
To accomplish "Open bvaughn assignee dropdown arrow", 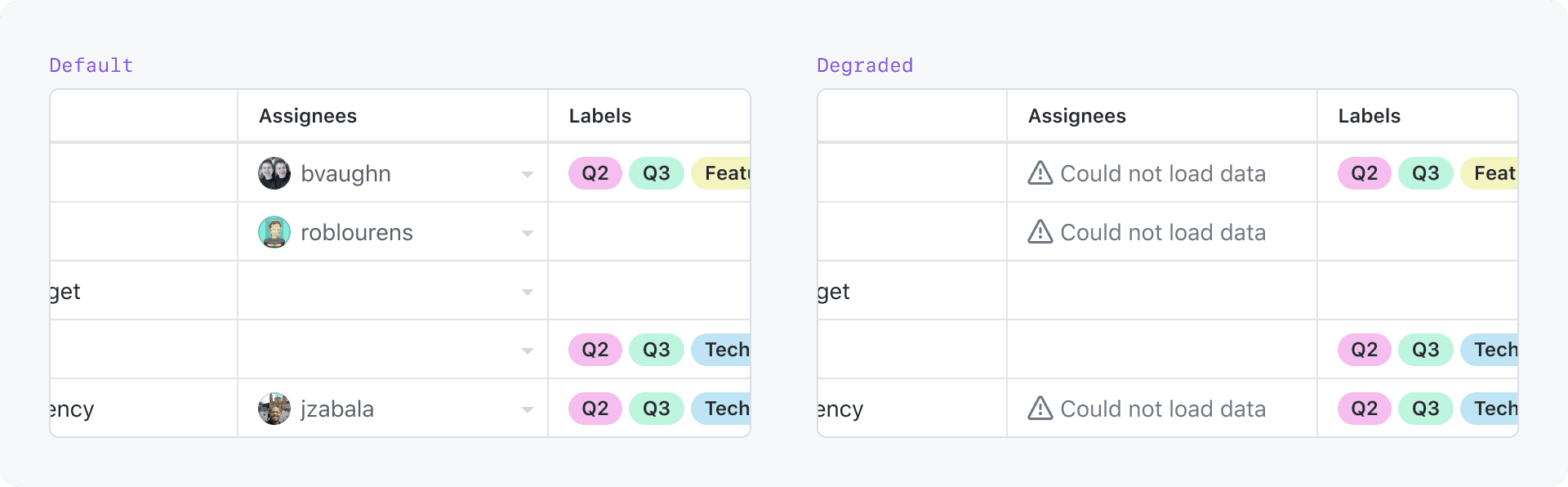I will pyautogui.click(x=528, y=174).
